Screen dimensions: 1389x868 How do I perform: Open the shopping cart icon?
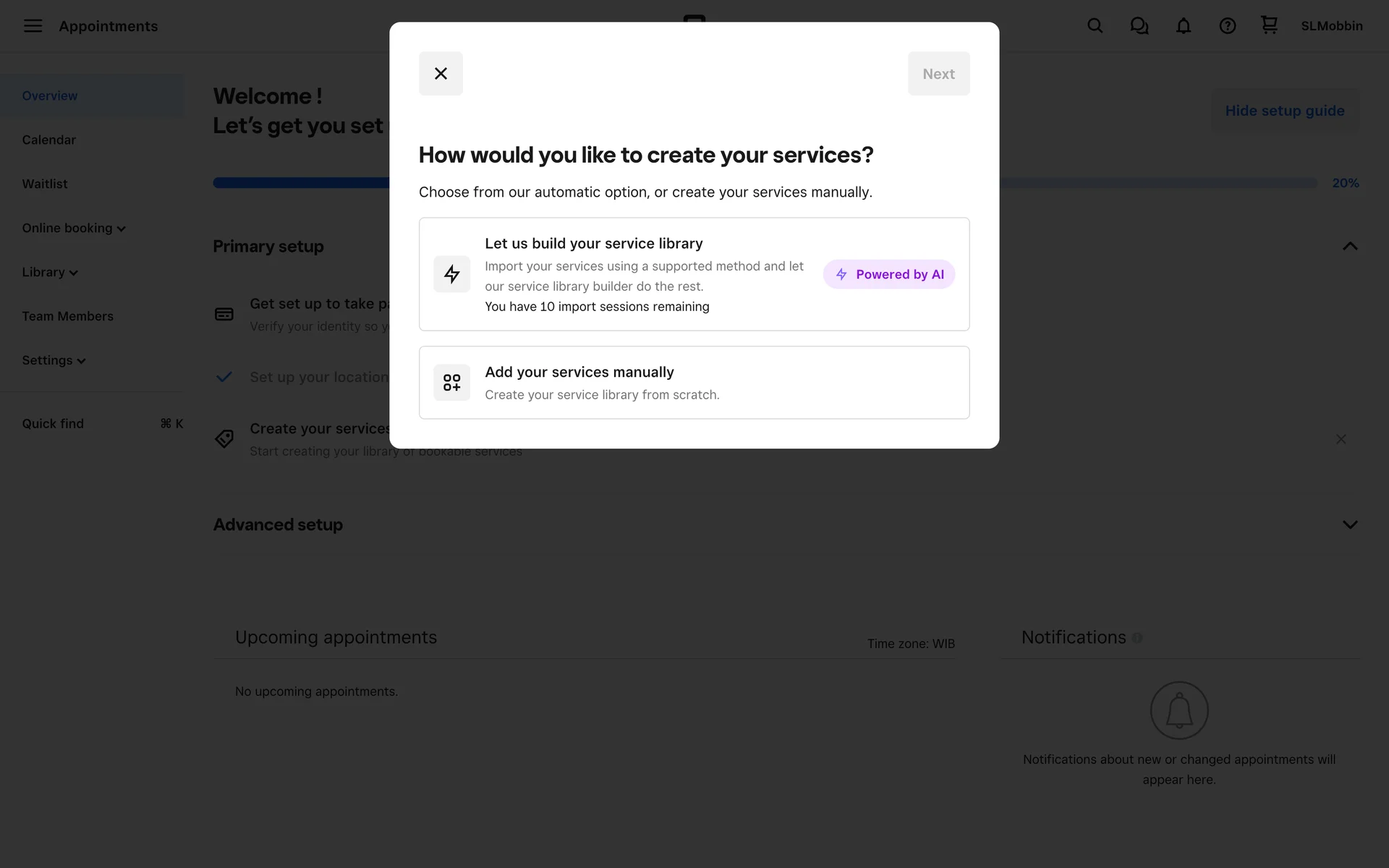pos(1269,25)
